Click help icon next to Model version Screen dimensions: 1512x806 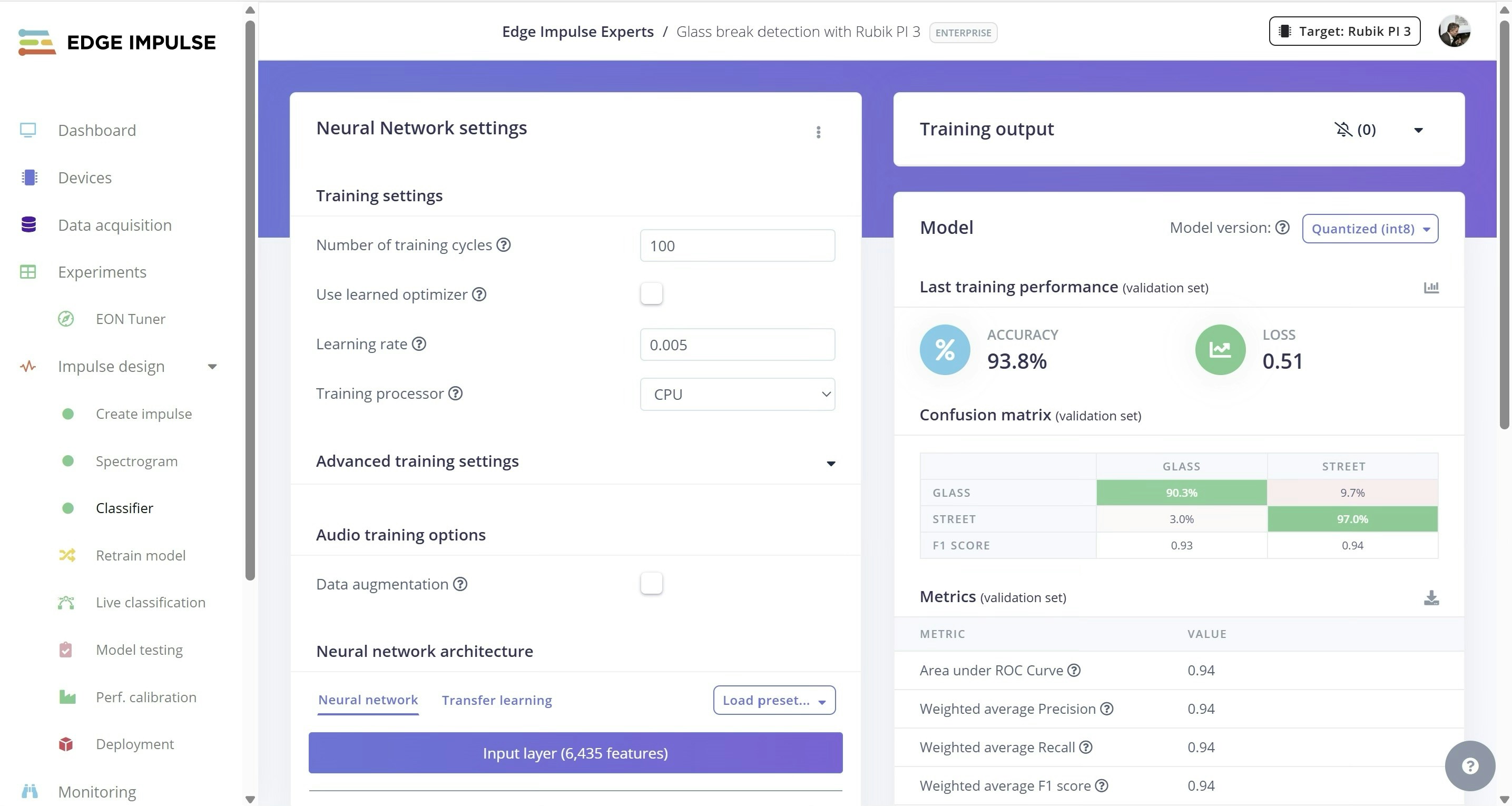[1282, 228]
